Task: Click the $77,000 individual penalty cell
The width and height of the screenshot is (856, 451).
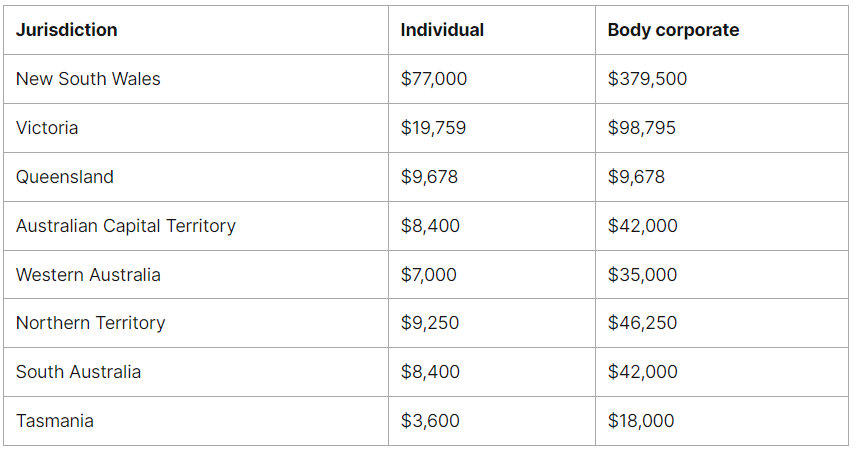Action: point(433,79)
